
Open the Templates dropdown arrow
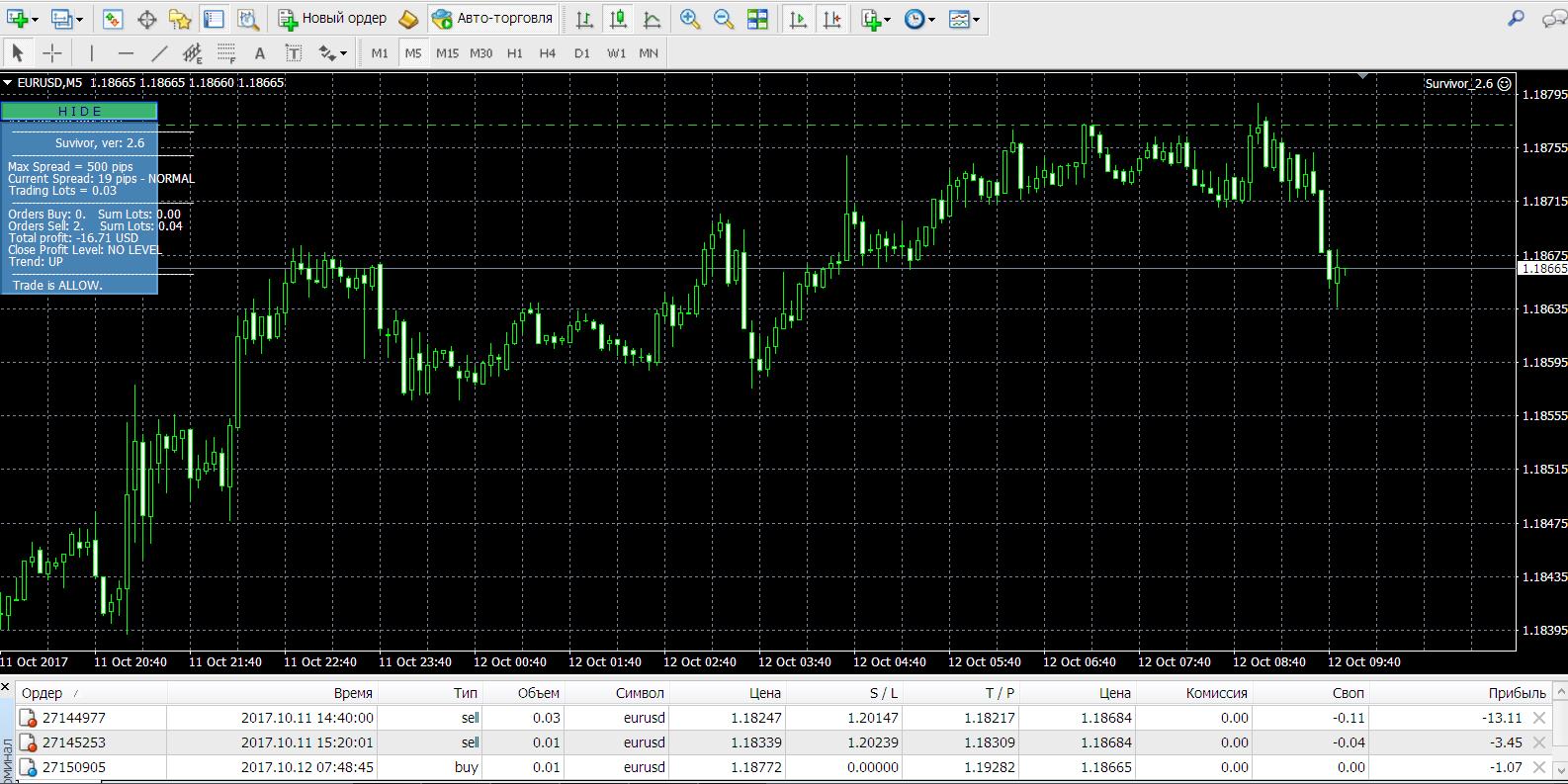click(x=976, y=19)
